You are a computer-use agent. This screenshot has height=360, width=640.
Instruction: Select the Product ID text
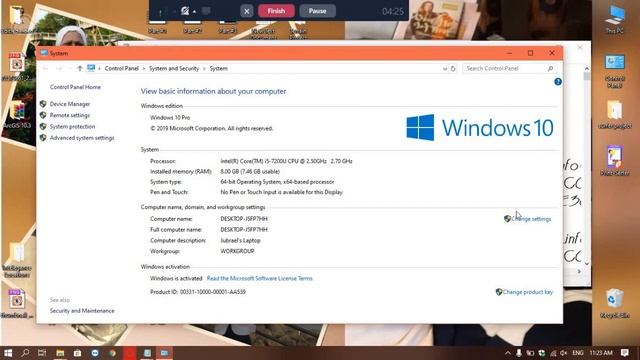point(198,292)
